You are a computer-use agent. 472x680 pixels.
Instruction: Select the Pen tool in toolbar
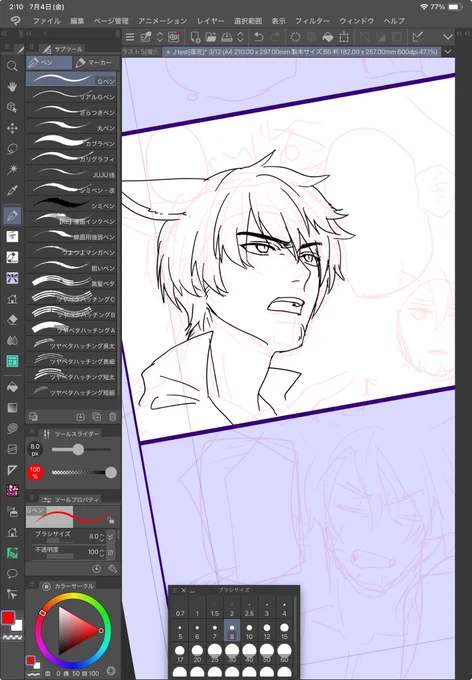pyautogui.click(x=12, y=215)
